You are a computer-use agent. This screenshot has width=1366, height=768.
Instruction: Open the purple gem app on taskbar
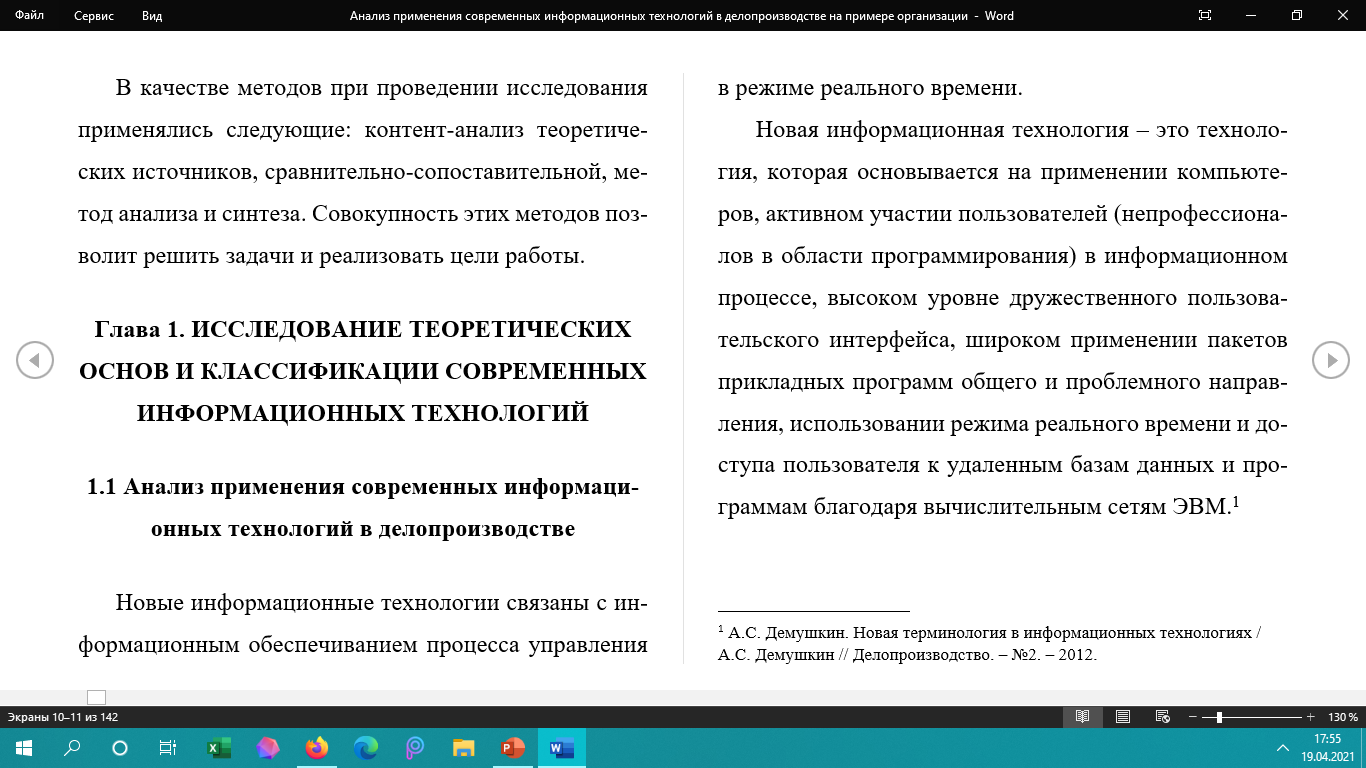click(x=268, y=748)
